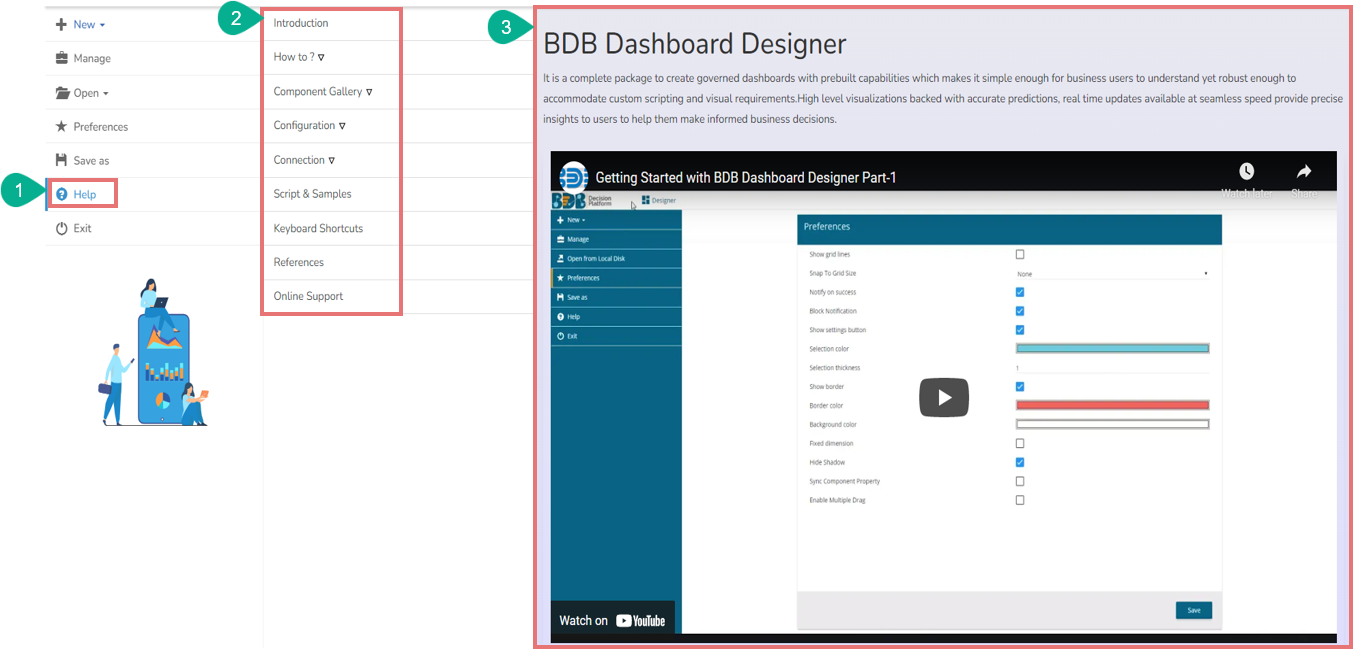The width and height of the screenshot is (1353, 649).
Task: Toggle the Show grid lines checkbox
Action: 1020,254
